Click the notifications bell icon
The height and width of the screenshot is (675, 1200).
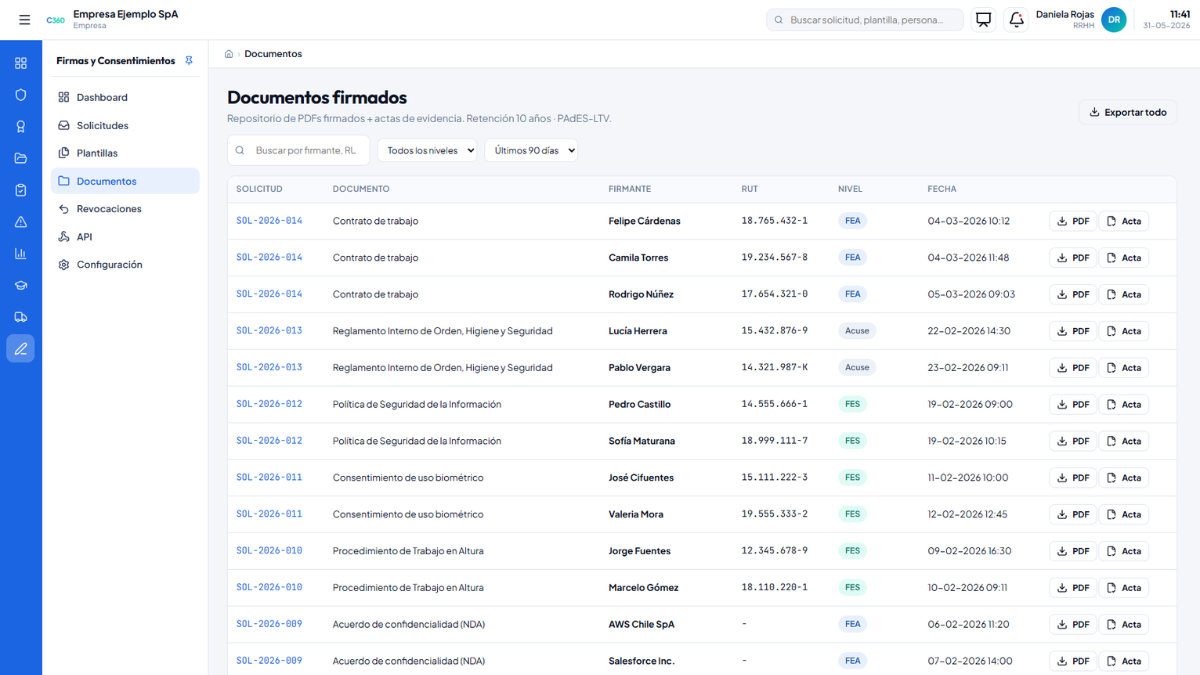point(1017,20)
